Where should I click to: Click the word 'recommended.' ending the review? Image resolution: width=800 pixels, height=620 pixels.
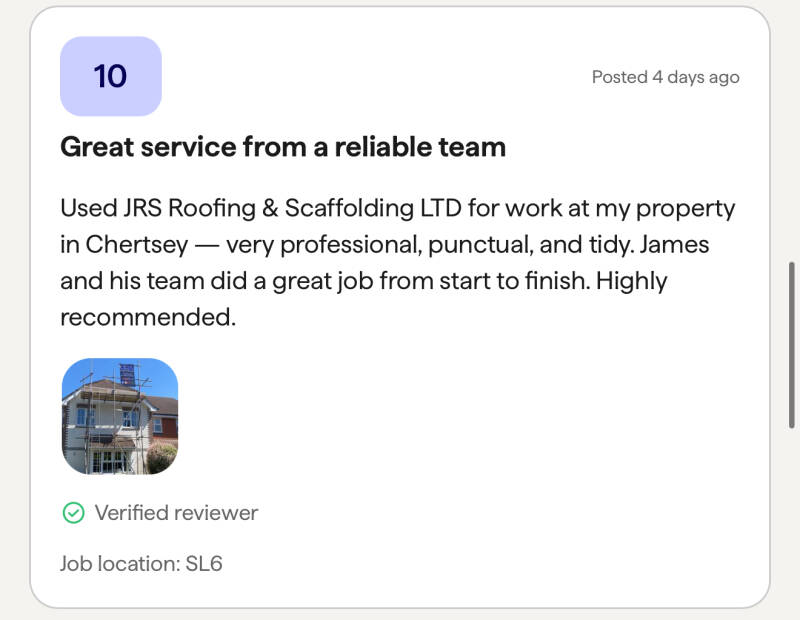pyautogui.click(x=148, y=317)
